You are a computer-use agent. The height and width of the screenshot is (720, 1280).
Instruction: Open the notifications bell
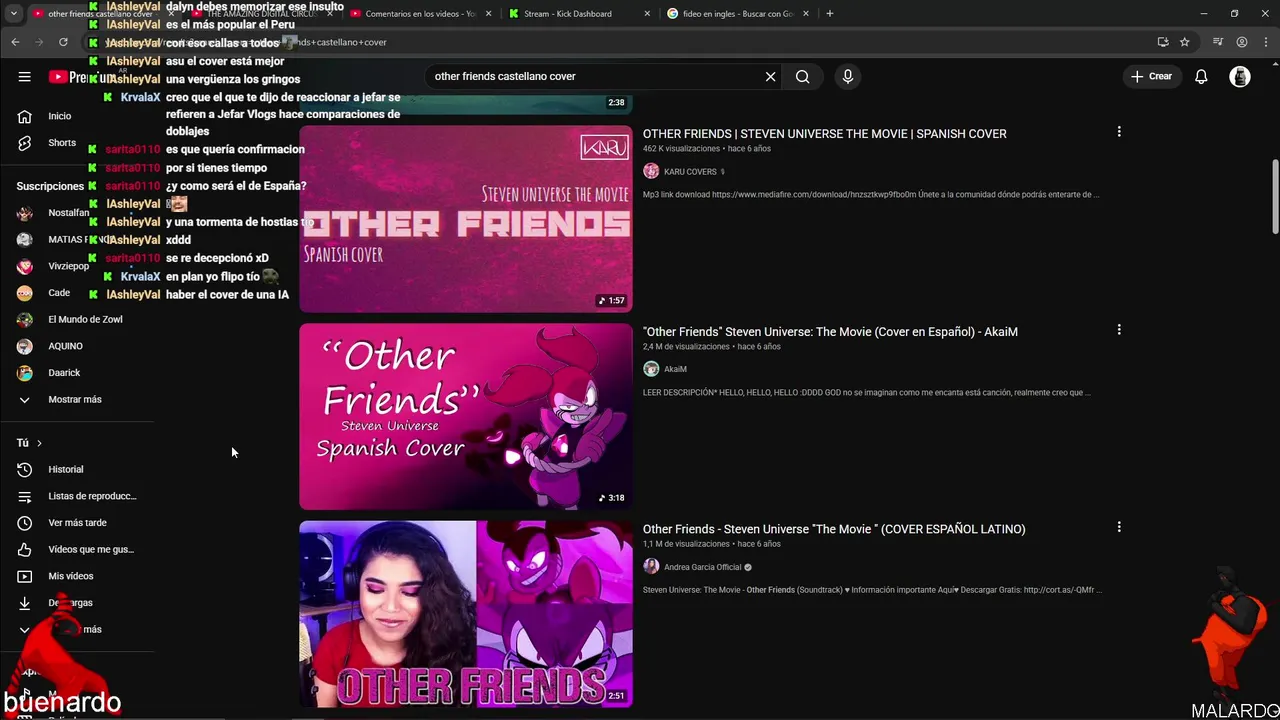tap(1201, 77)
